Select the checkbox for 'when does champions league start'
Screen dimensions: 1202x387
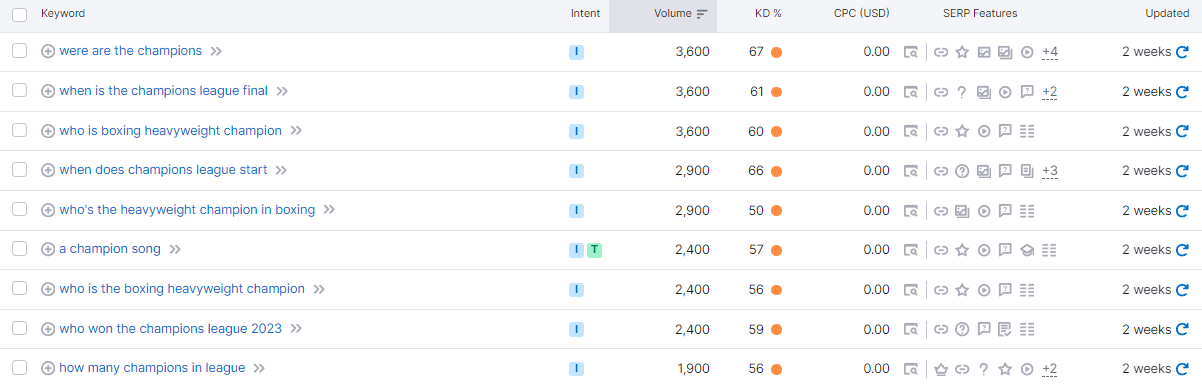click(x=19, y=170)
